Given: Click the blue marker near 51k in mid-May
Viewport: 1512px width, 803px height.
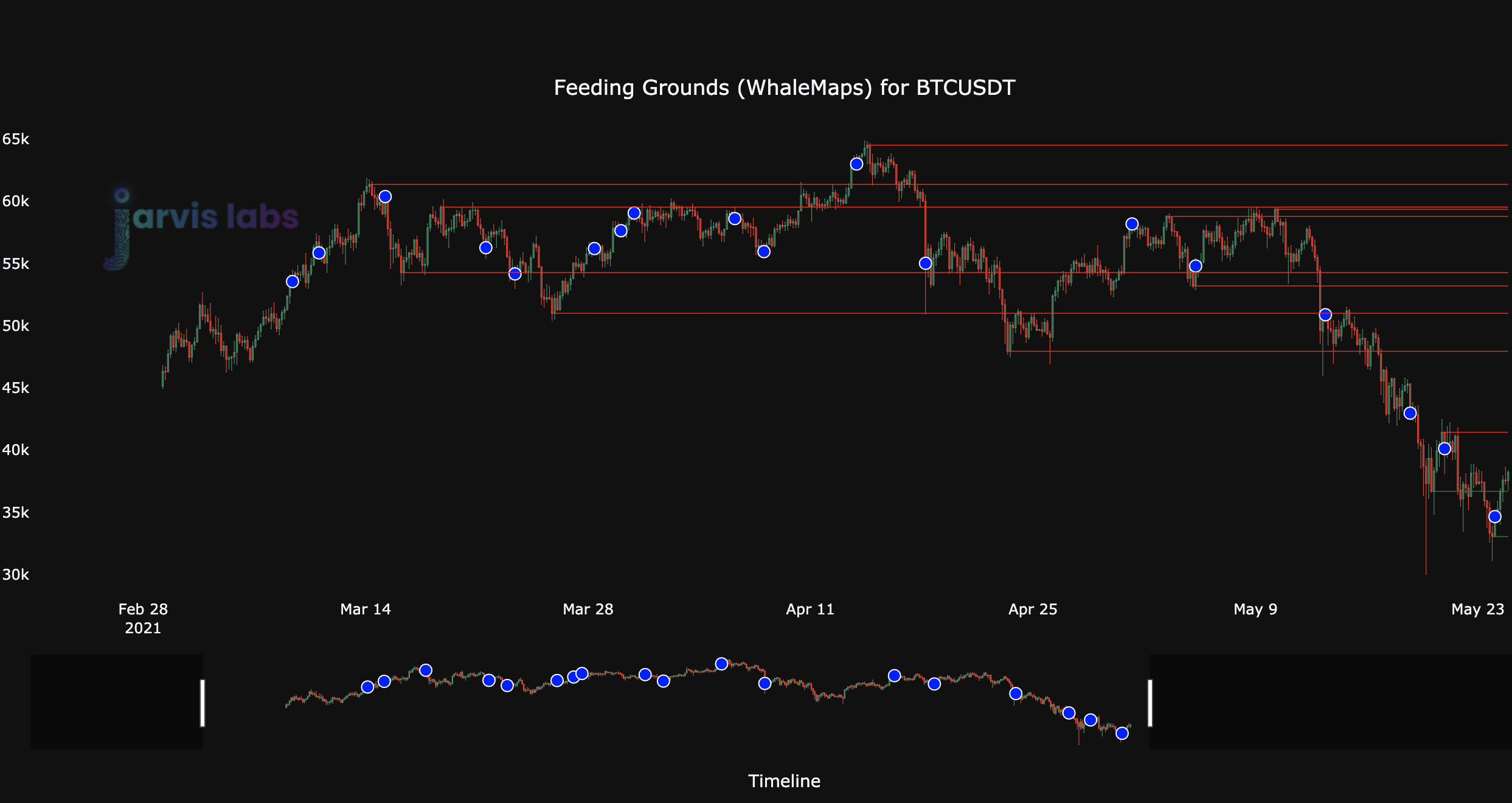Looking at the screenshot, I should tap(1325, 315).
